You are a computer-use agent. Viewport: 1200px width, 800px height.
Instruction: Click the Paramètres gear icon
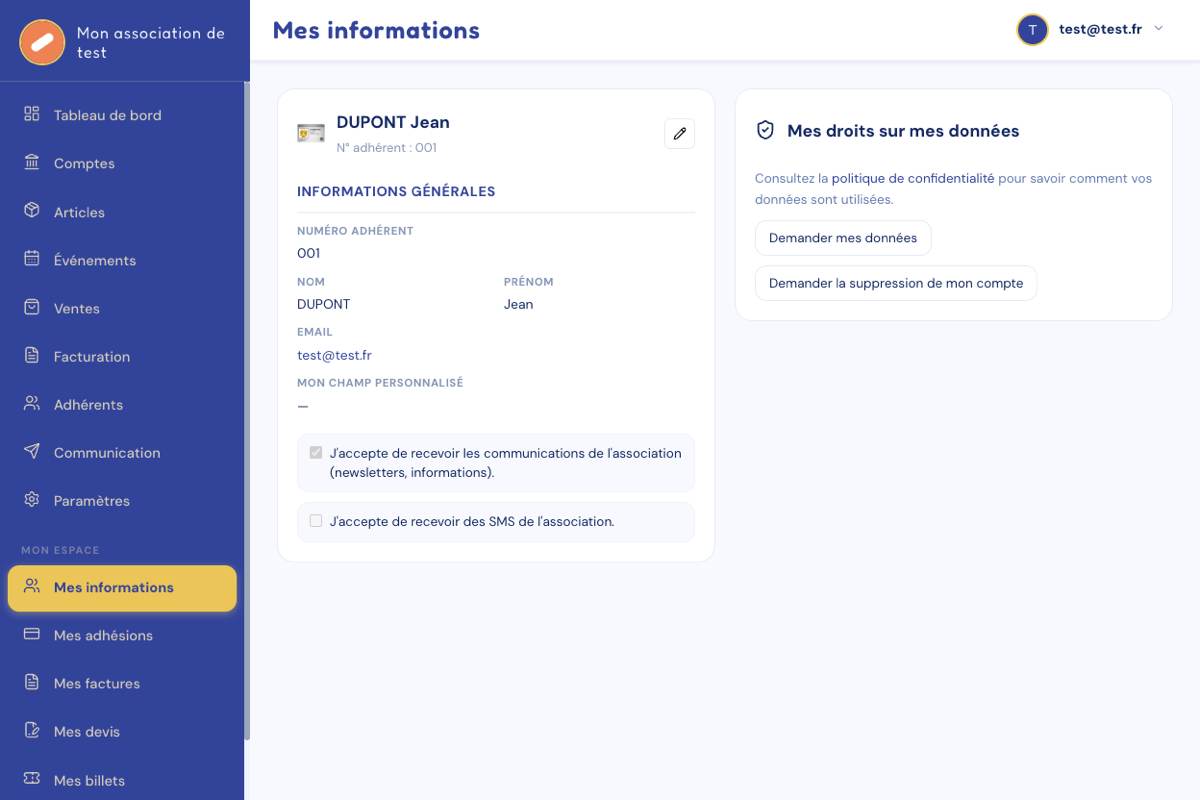click(x=32, y=499)
